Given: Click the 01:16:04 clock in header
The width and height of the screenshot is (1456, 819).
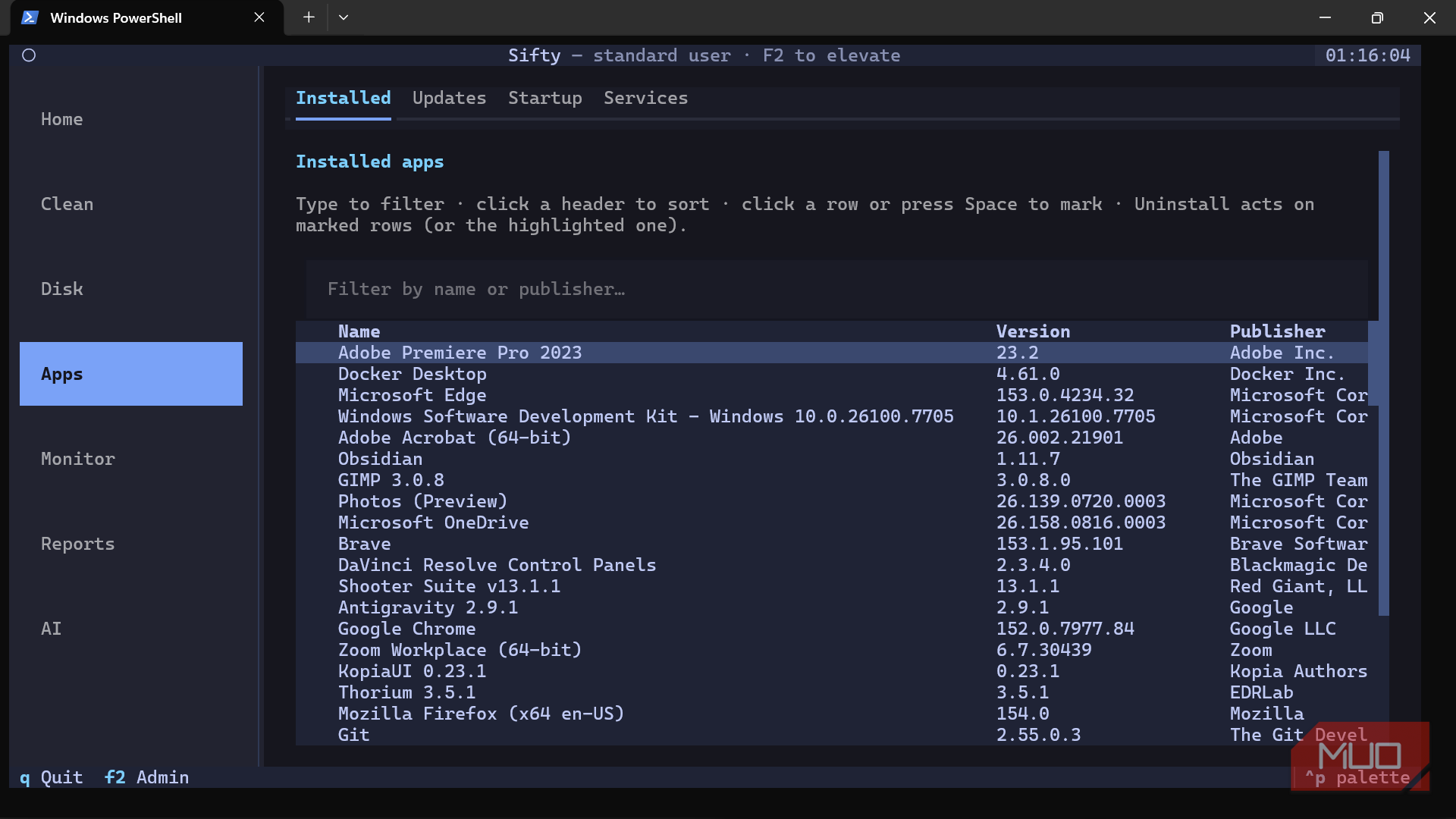Looking at the screenshot, I should [1367, 55].
